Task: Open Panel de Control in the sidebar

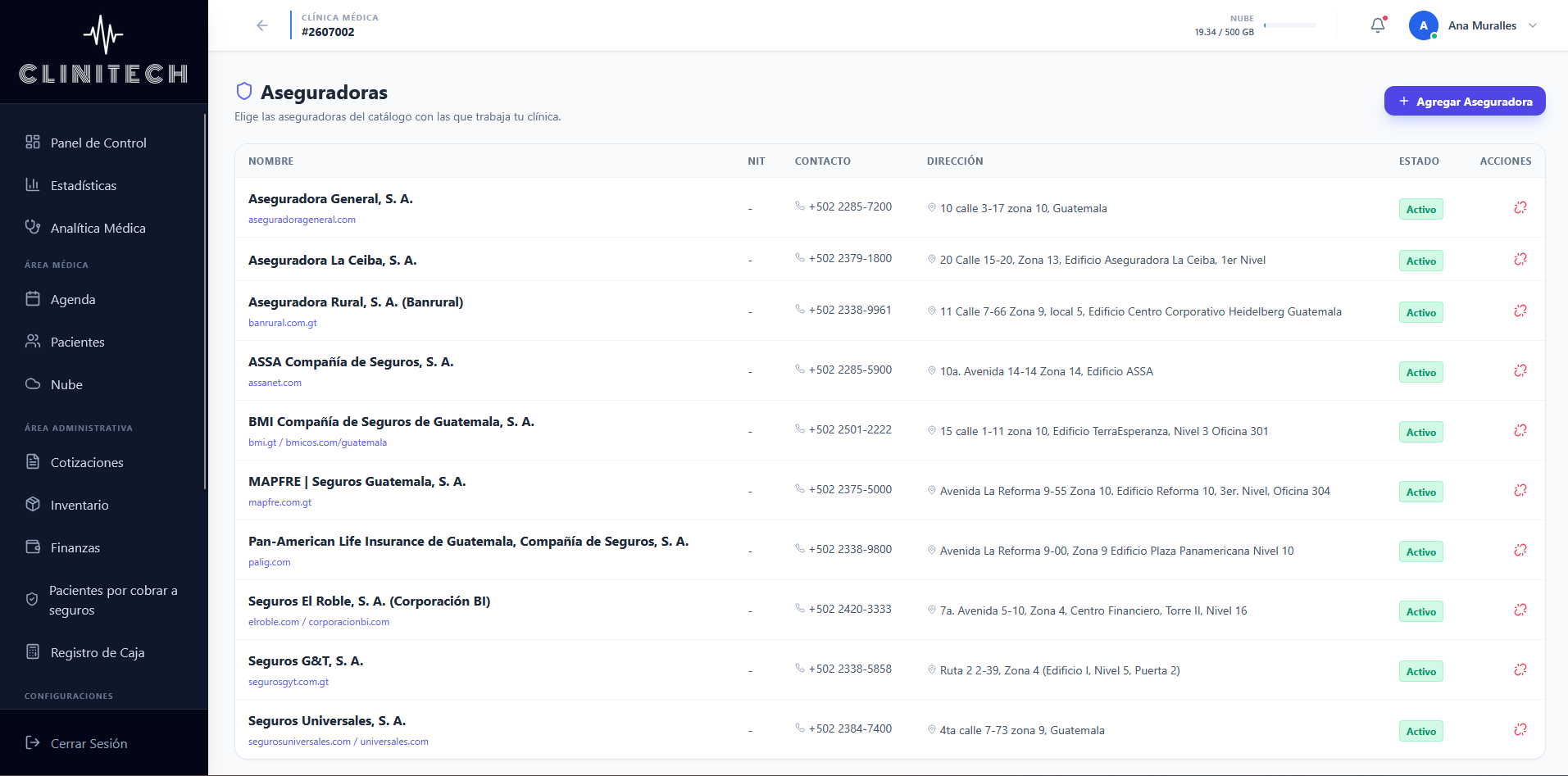Action: (x=98, y=143)
